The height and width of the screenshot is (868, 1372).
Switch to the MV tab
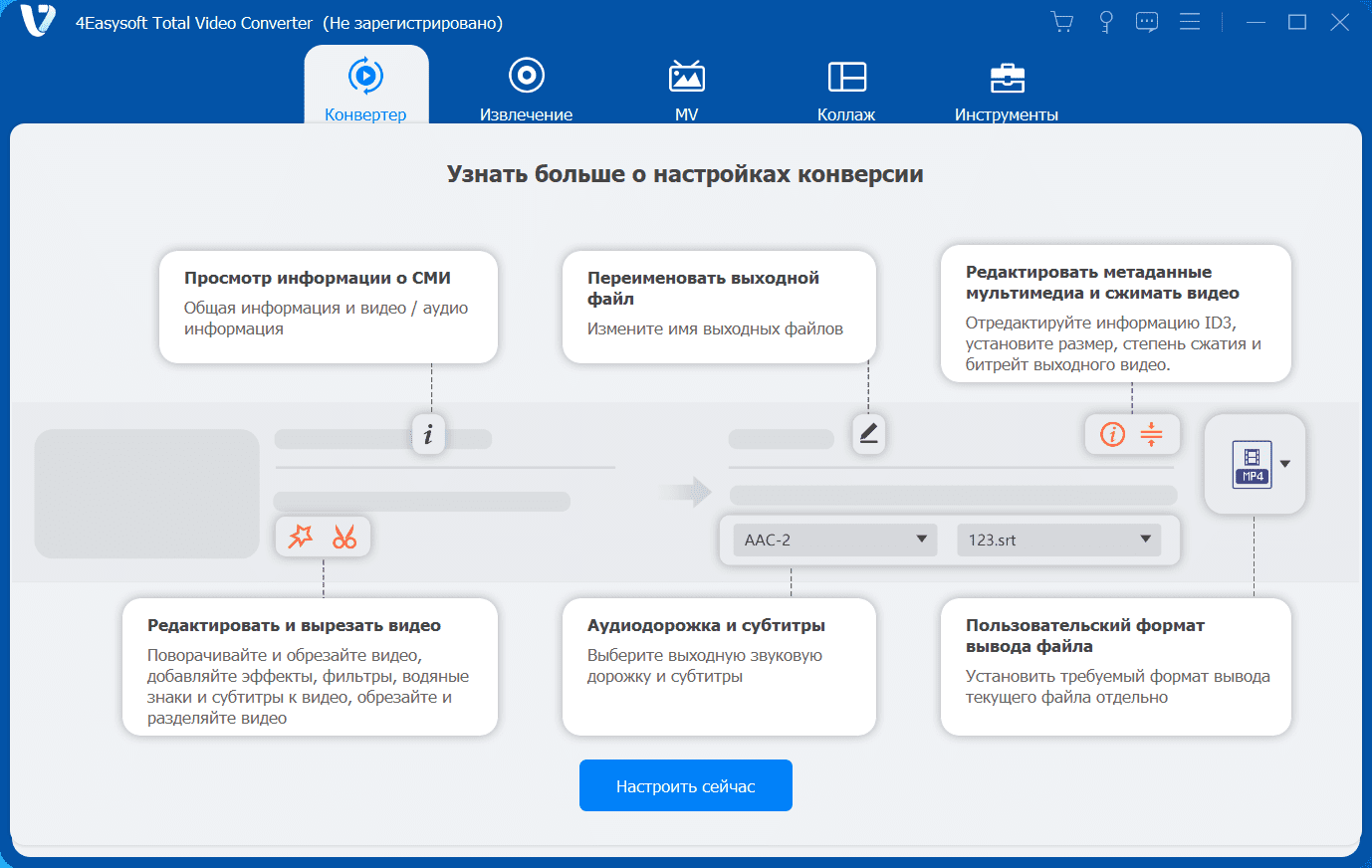(x=687, y=90)
